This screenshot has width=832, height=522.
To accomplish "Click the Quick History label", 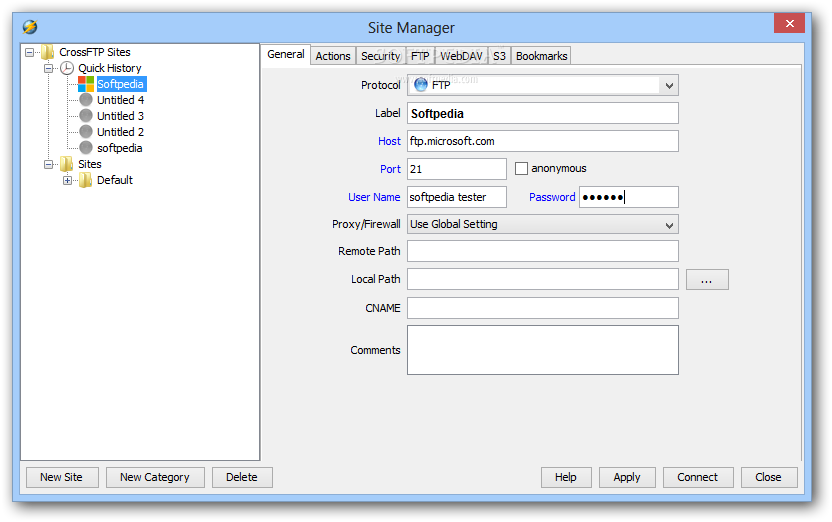I will 110,68.
